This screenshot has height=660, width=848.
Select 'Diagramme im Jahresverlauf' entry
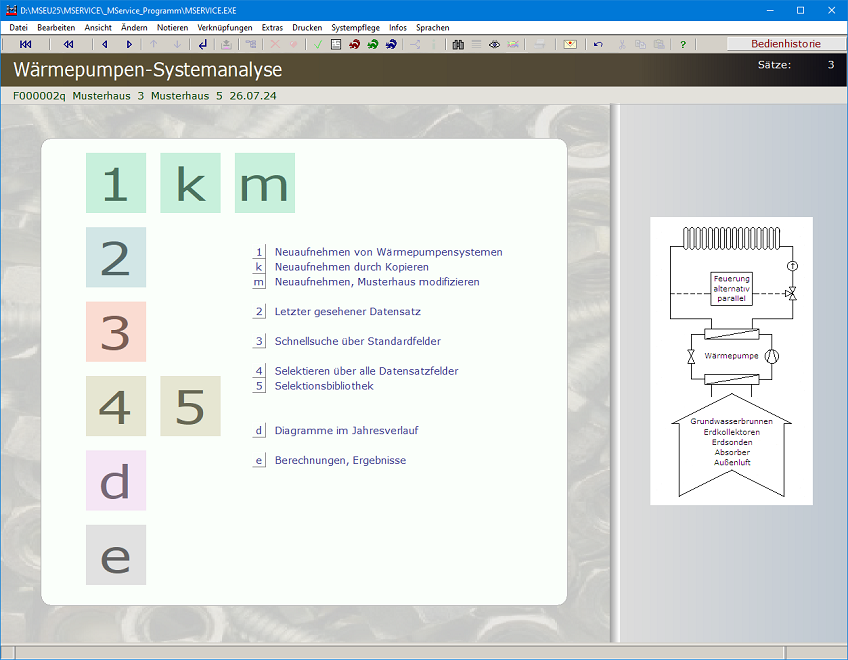346,430
